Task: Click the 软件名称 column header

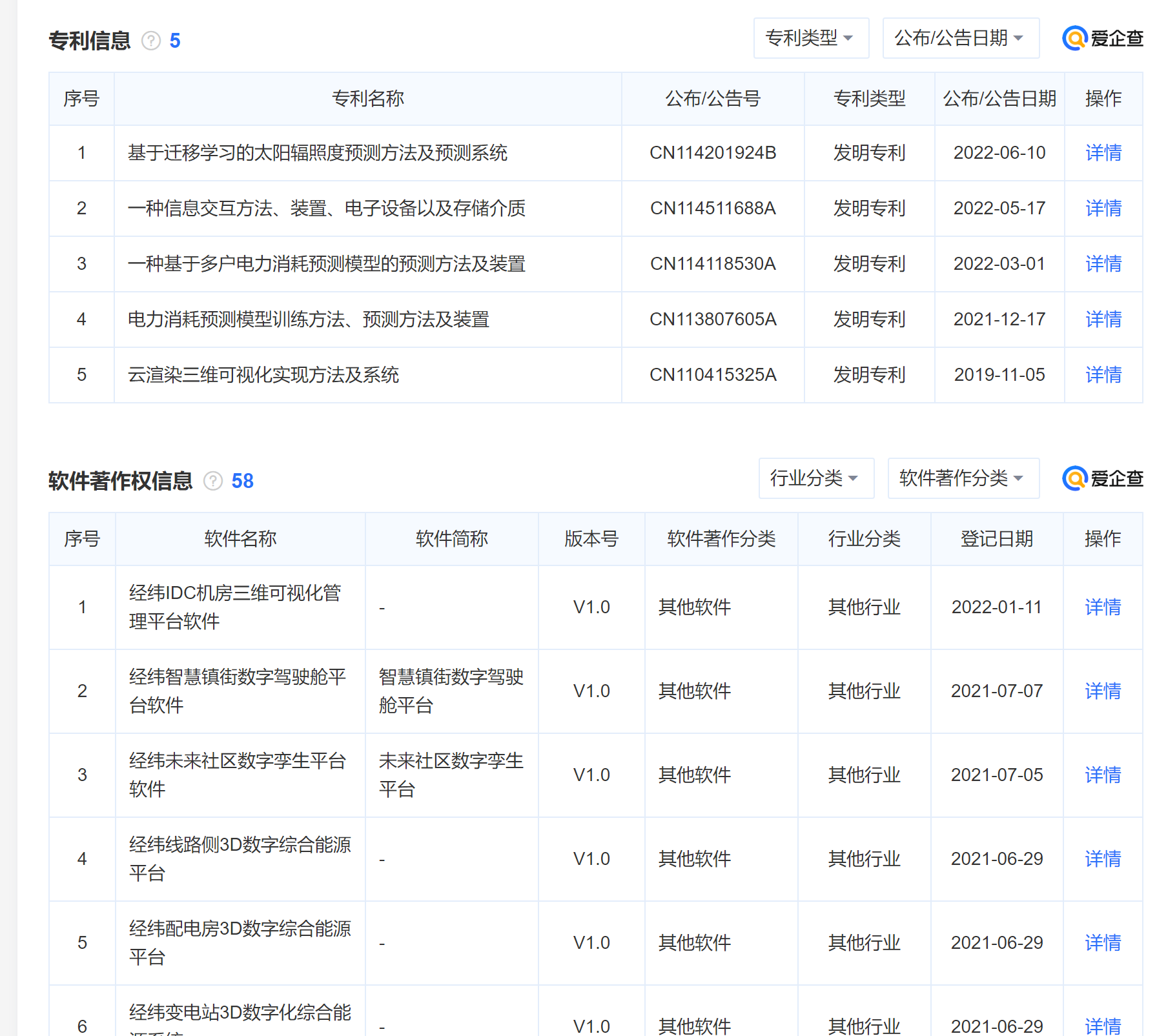Action: click(x=240, y=539)
